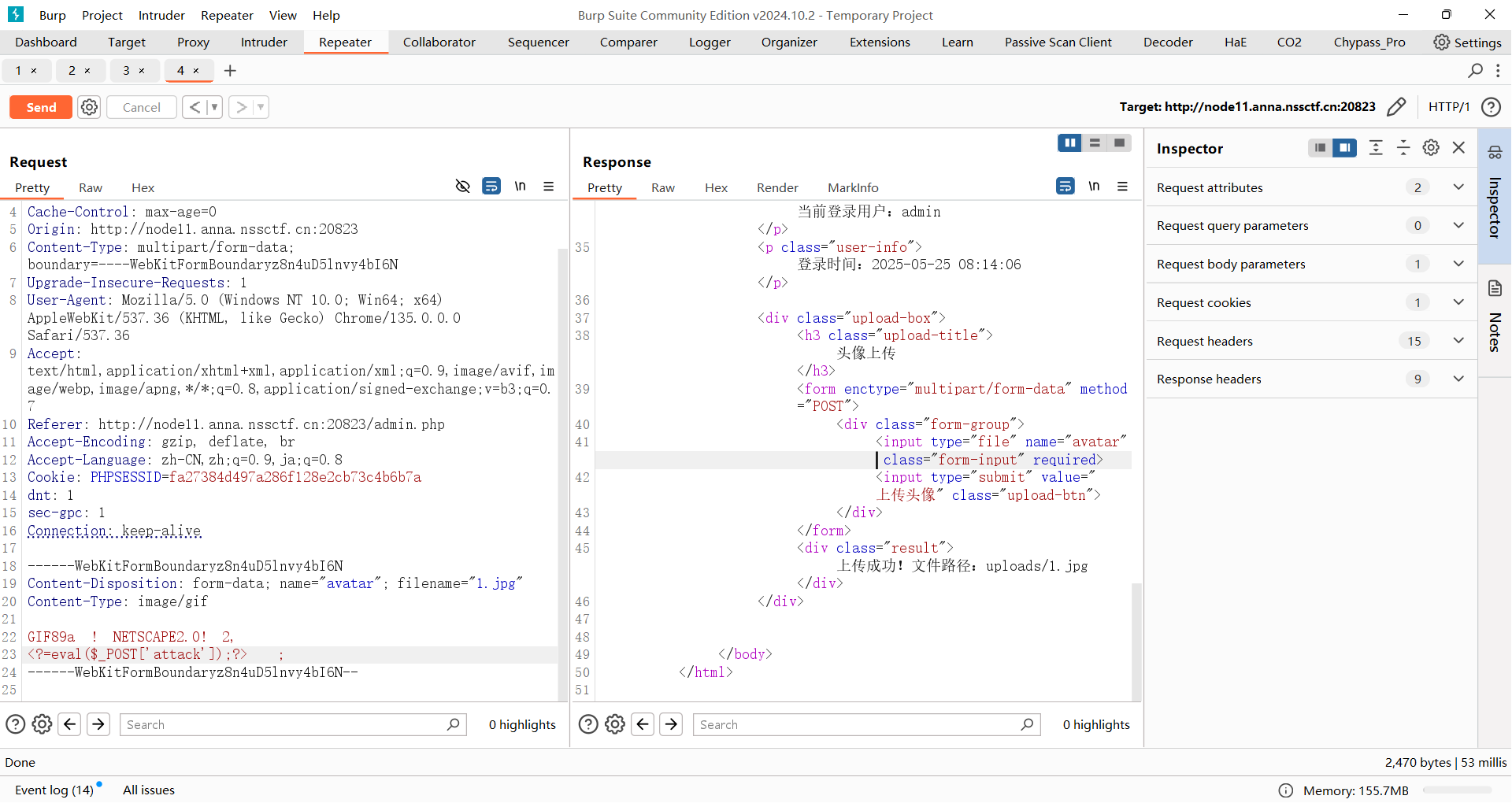1512x803 pixels.
Task: Select Raw view in Request panel
Action: (91, 187)
